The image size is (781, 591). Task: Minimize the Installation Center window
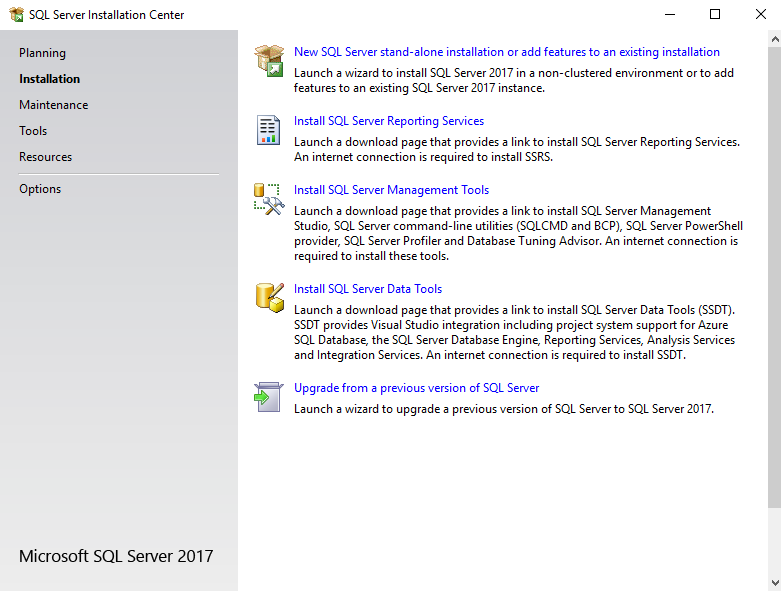(x=670, y=14)
